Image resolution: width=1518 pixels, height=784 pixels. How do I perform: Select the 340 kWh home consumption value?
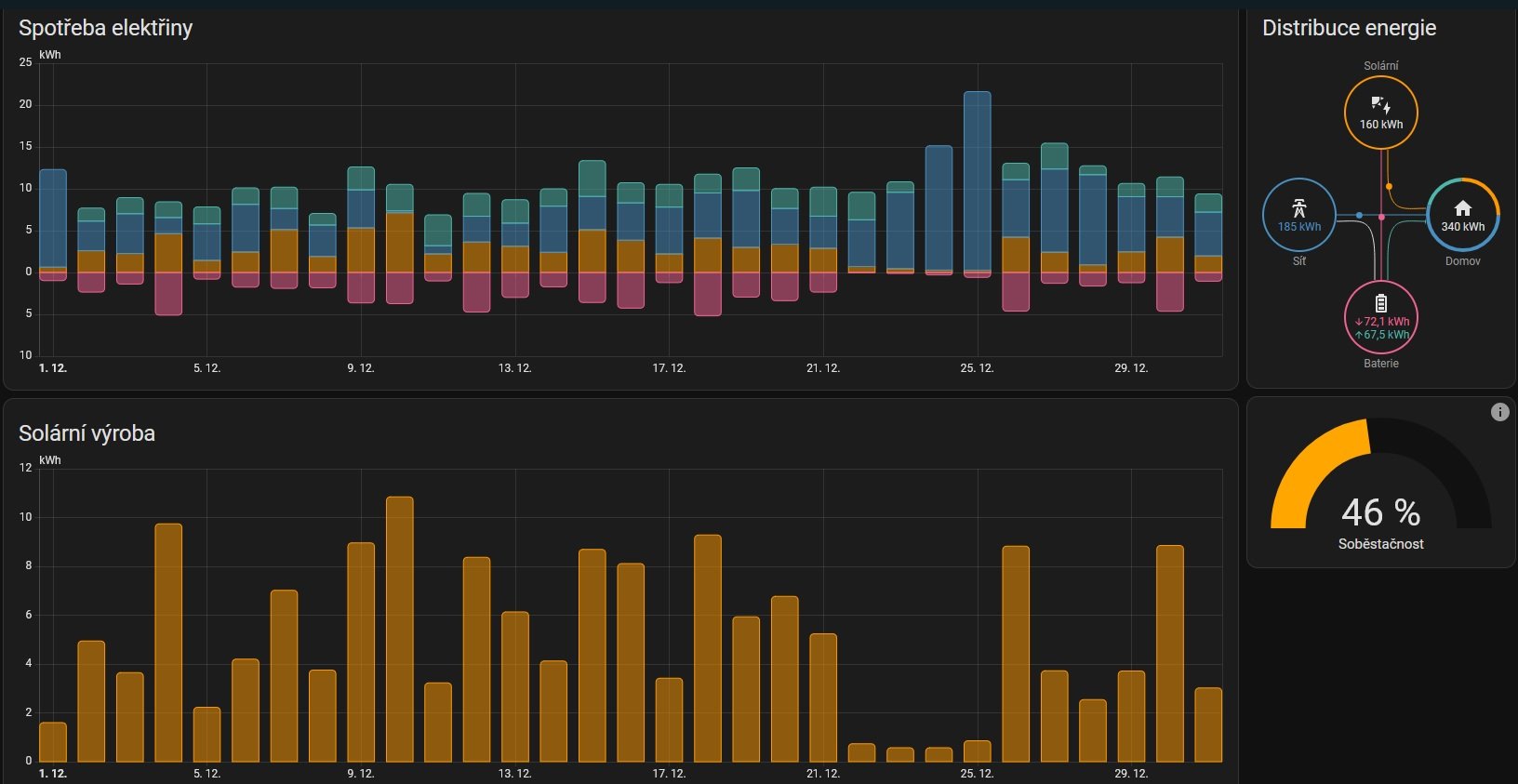(x=1462, y=227)
